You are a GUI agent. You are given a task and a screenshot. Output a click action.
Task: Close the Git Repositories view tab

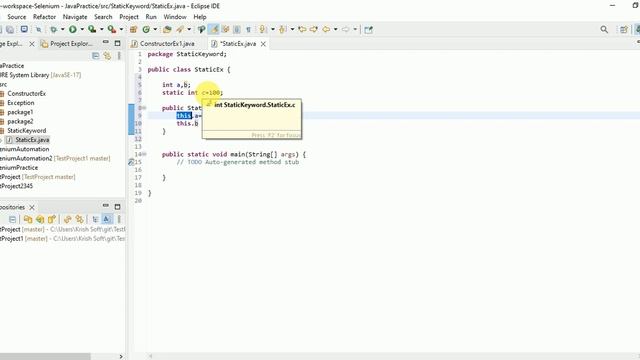[32, 207]
